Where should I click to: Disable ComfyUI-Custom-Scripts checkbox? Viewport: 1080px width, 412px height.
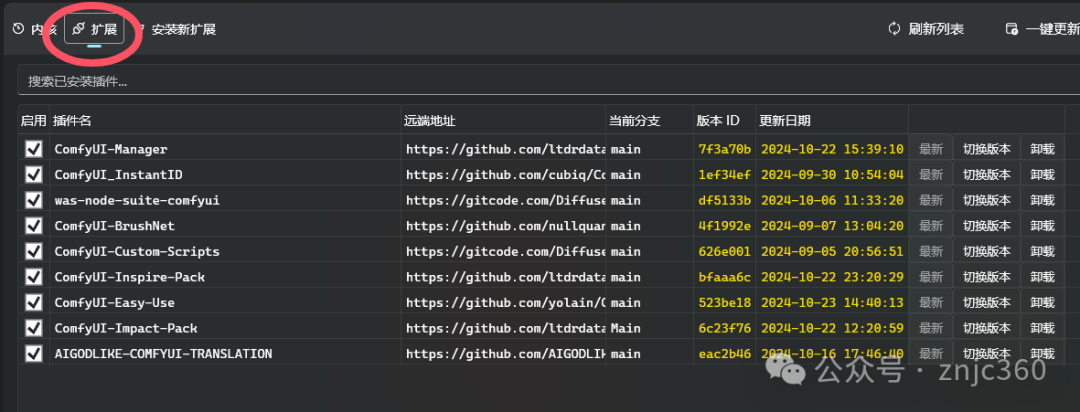pyautogui.click(x=33, y=251)
